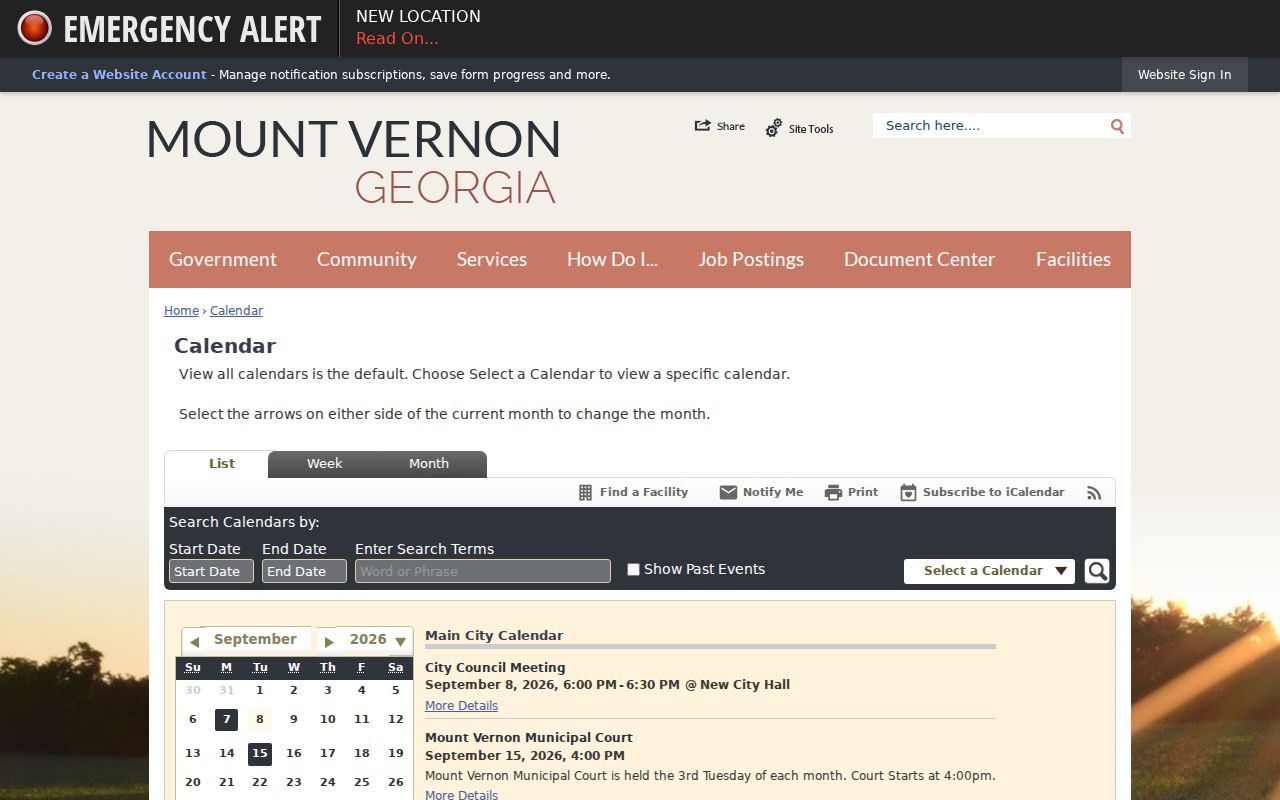Image resolution: width=1280 pixels, height=800 pixels.
Task: Click the Find a Facility icon
Action: 586,492
